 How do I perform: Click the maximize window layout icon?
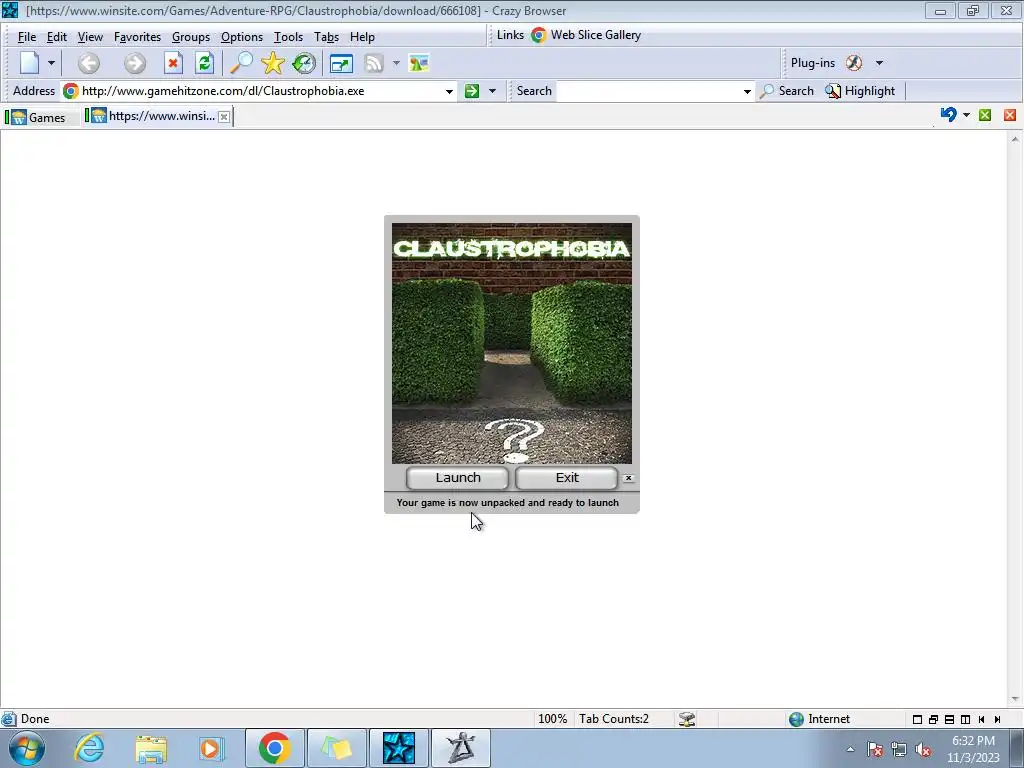point(917,720)
